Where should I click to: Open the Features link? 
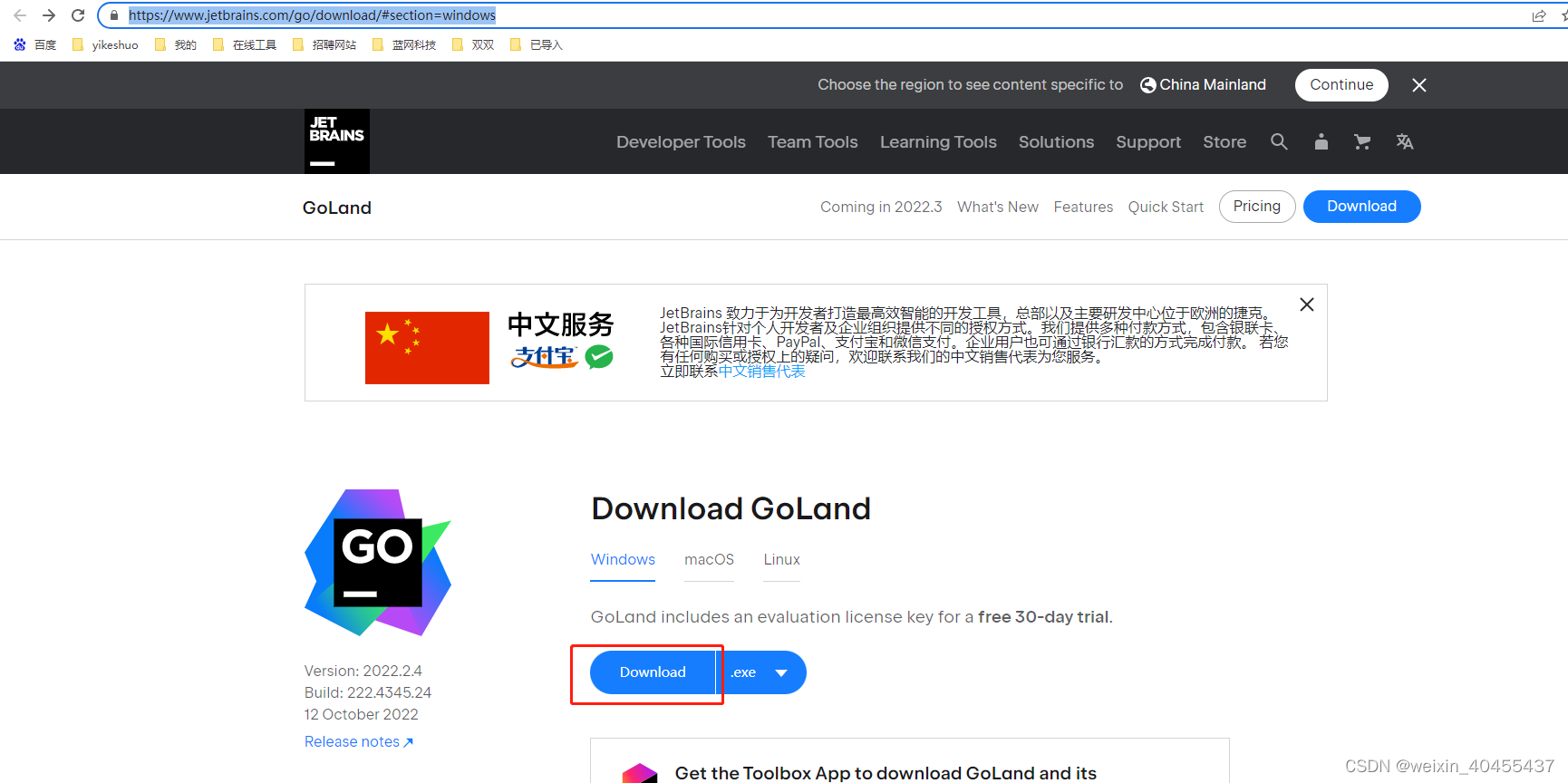pos(1083,207)
